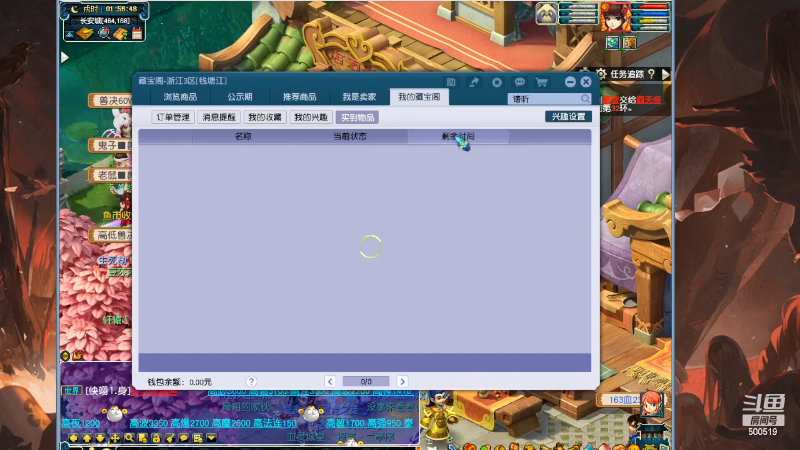Click chat magnifier search icon
Viewport: 800px width, 450px height.
[x=129, y=438]
